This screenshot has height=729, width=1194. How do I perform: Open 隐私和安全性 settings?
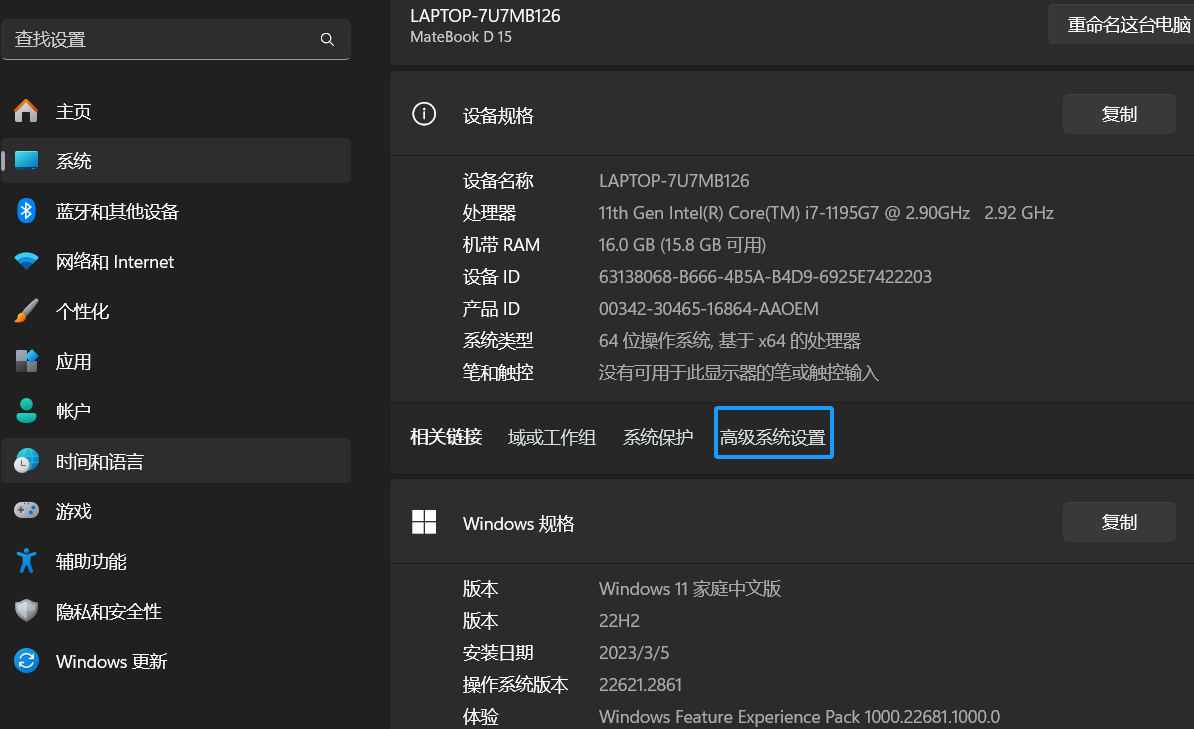176,611
